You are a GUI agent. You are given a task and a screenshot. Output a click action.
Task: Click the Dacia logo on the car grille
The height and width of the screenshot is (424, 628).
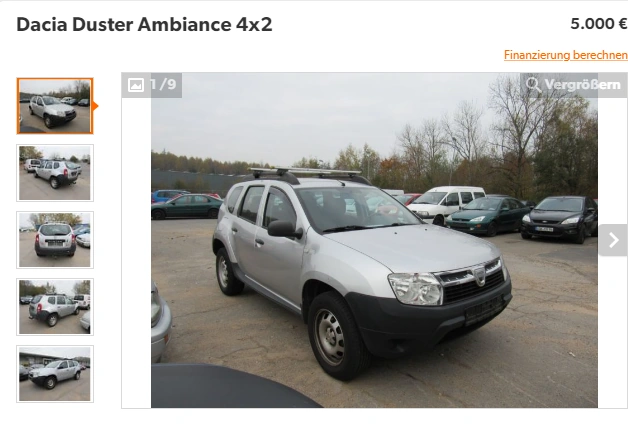[479, 276]
